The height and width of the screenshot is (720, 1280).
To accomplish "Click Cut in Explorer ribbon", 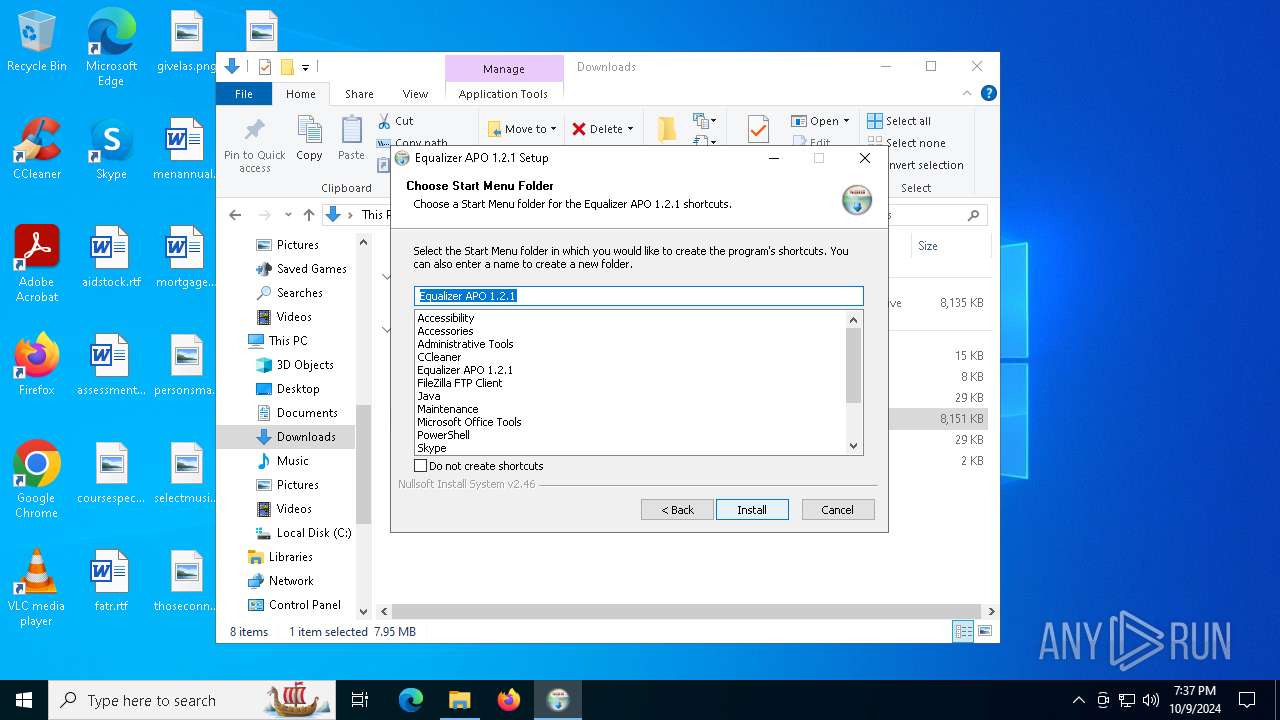I will pyautogui.click(x=396, y=121).
